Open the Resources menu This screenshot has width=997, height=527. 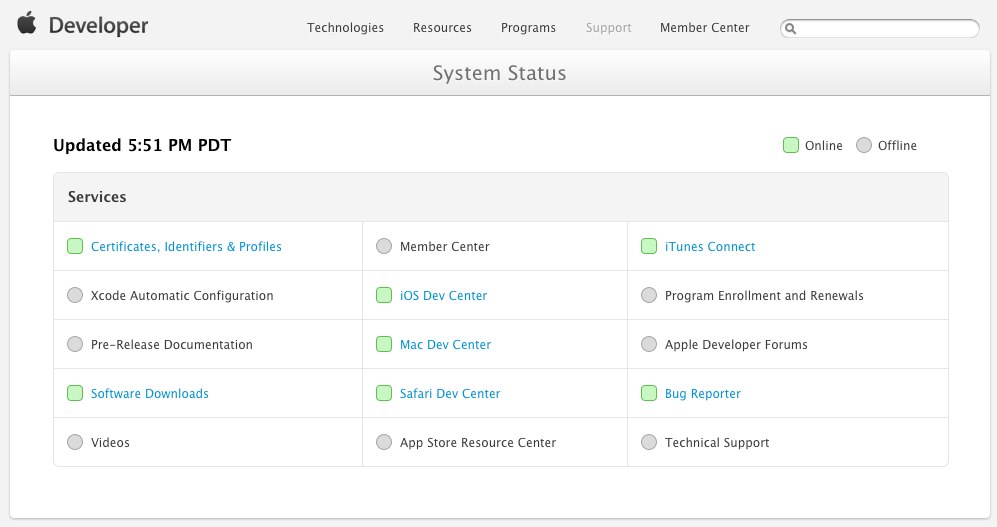[x=442, y=28]
